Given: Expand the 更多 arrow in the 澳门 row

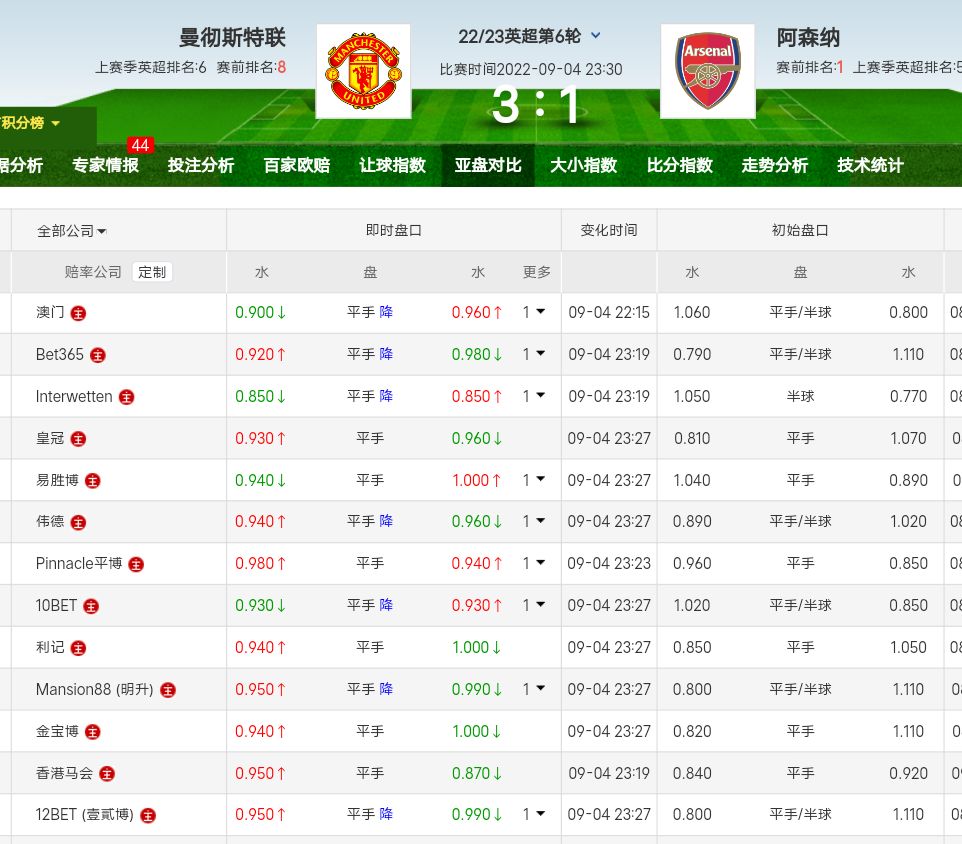Looking at the screenshot, I should click(x=540, y=312).
